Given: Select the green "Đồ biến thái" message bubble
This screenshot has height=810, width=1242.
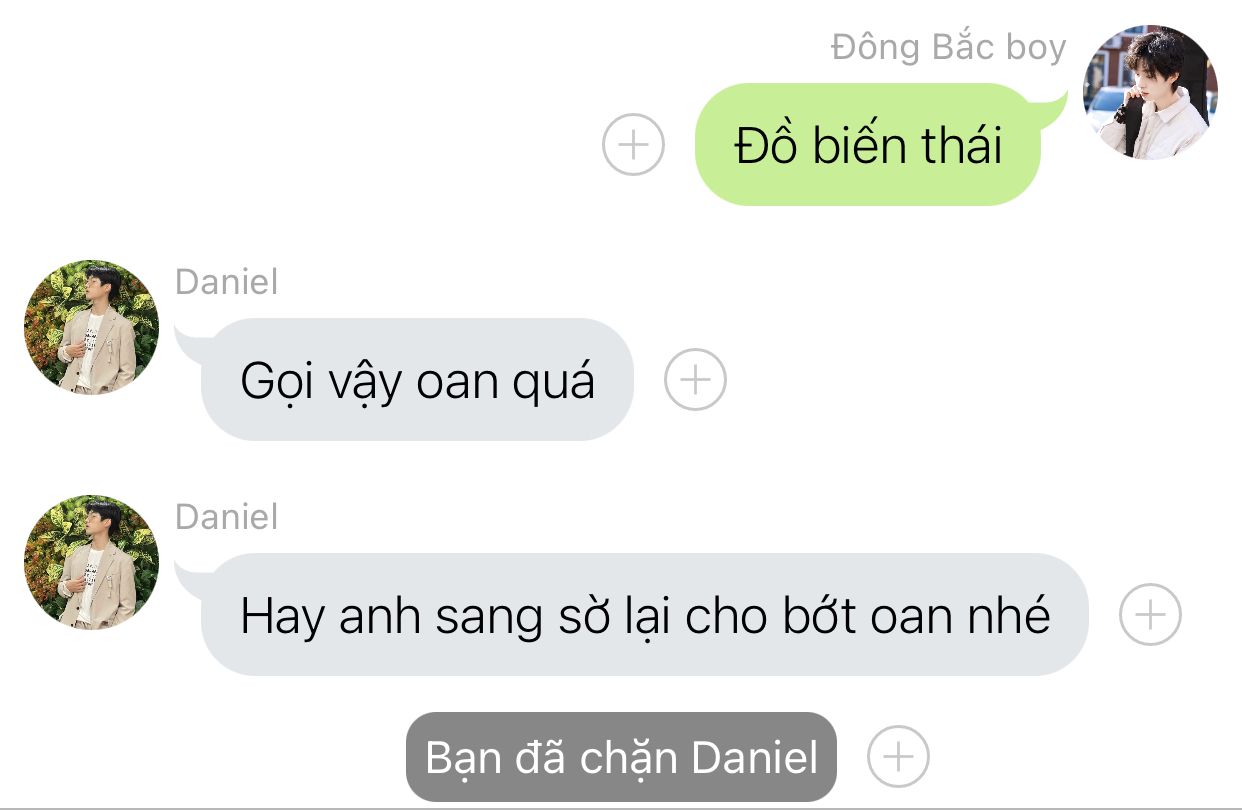Looking at the screenshot, I should (x=868, y=145).
